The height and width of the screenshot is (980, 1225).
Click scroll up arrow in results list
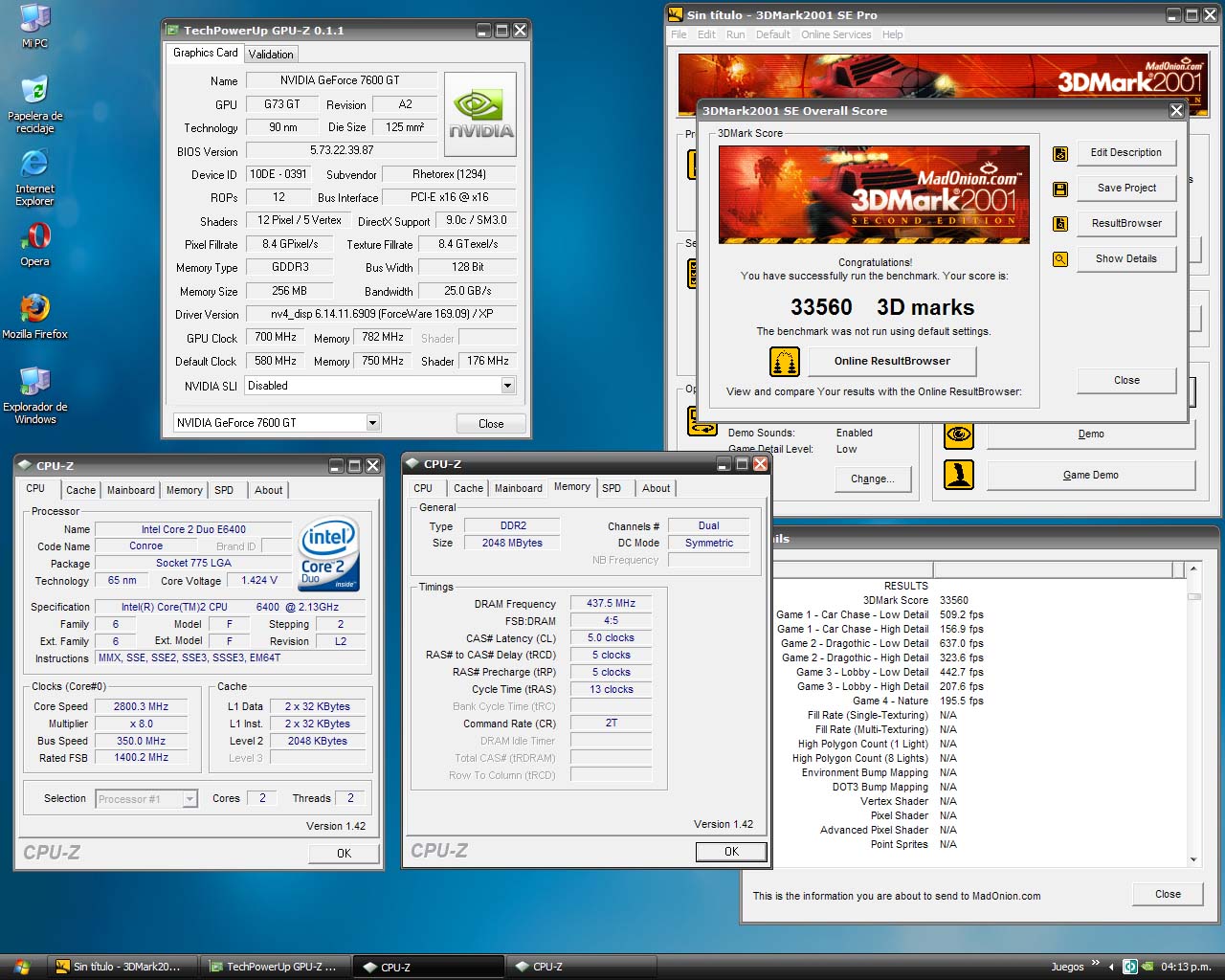point(1193,569)
